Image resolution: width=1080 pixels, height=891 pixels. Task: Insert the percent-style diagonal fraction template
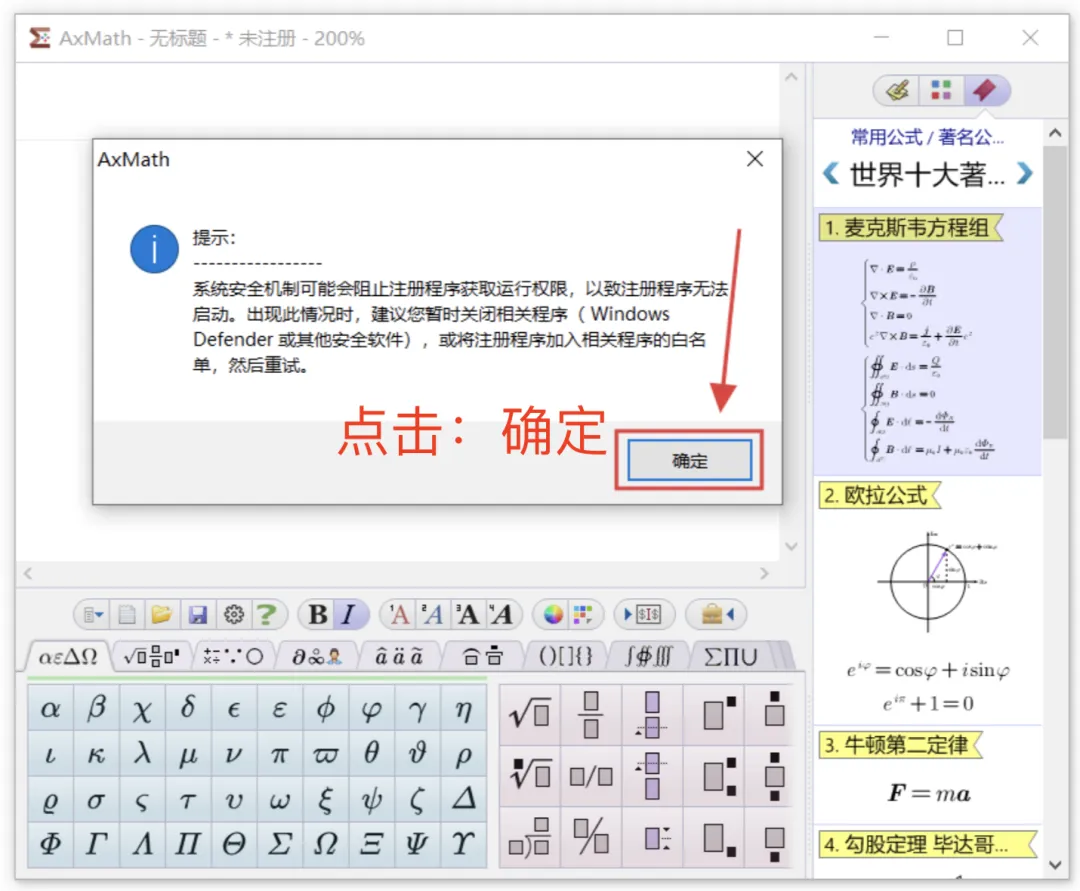tap(591, 837)
